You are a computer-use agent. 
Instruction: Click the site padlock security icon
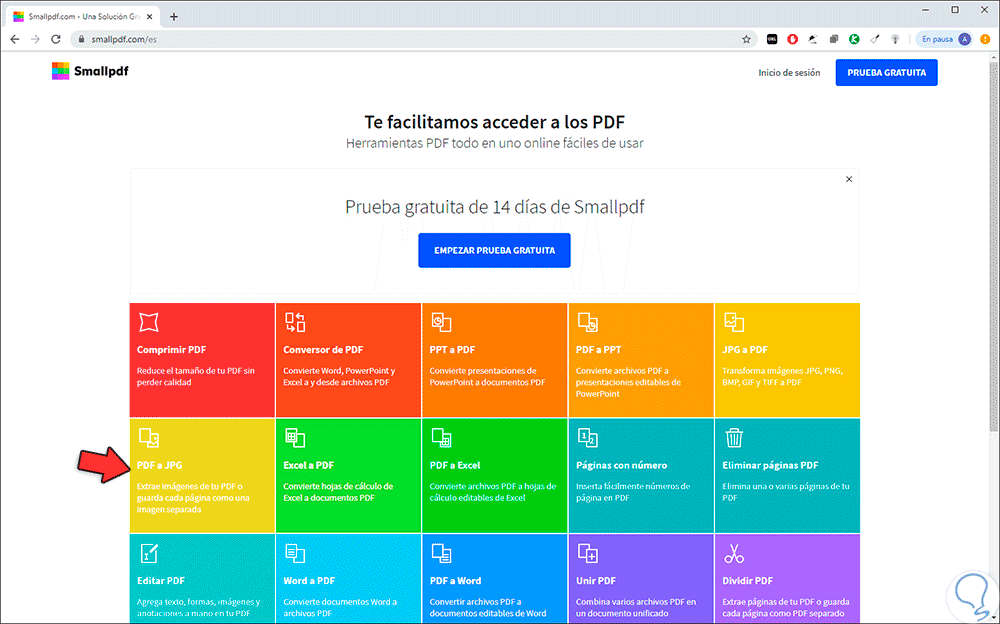[x=81, y=39]
